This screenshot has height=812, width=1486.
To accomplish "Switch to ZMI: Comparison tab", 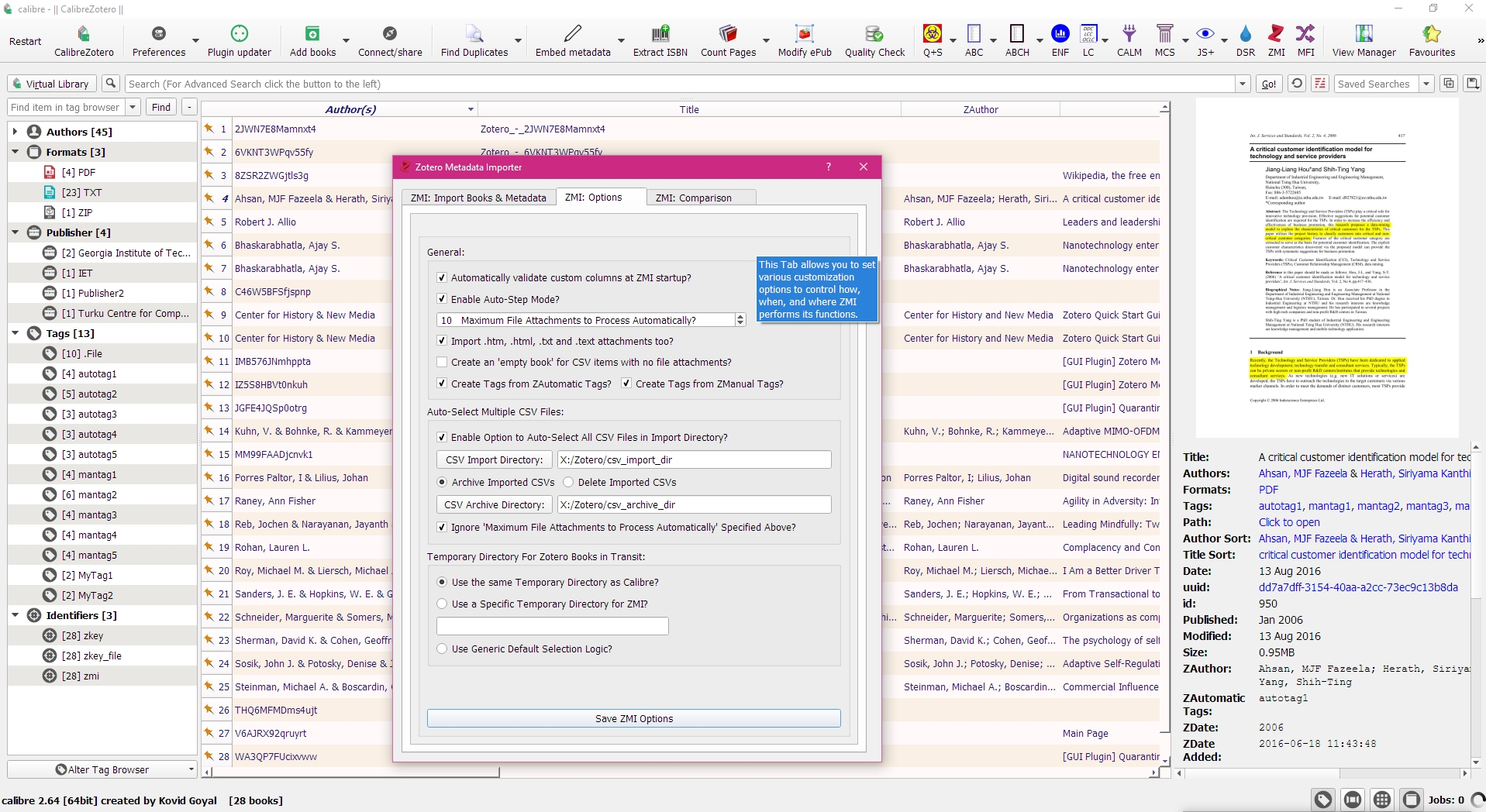I will 694,198.
